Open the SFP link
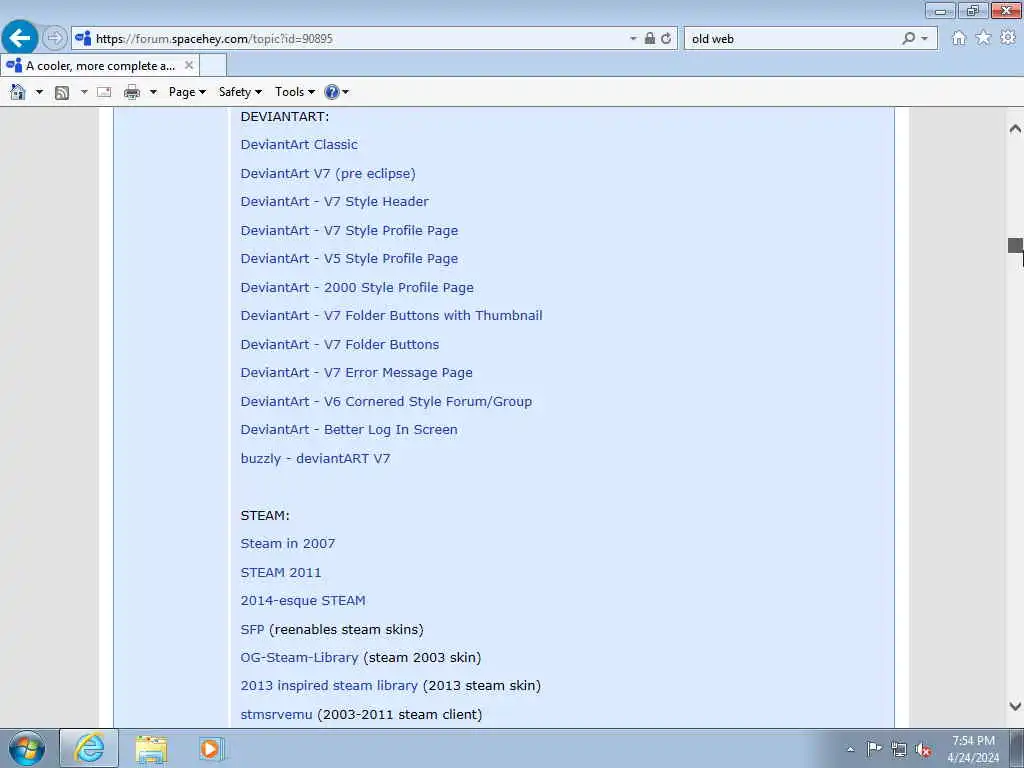 pos(252,630)
